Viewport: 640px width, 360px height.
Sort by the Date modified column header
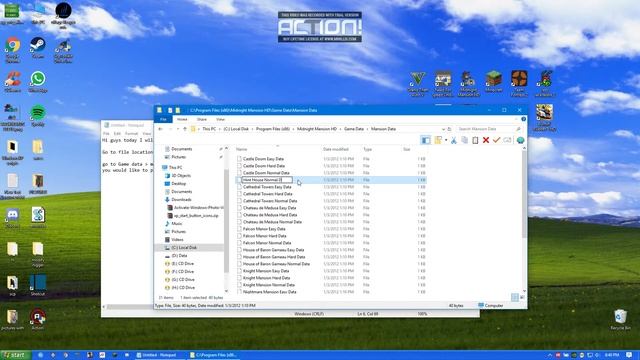tap(336, 149)
